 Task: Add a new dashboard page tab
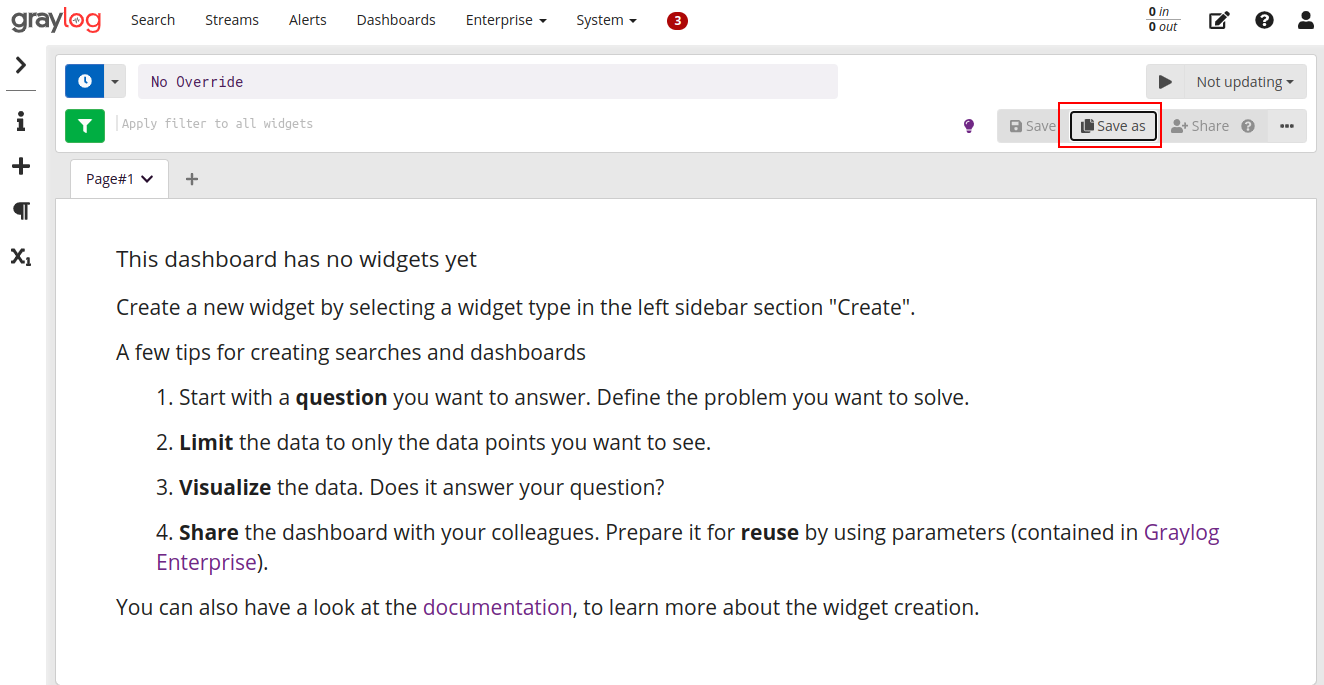pos(192,179)
